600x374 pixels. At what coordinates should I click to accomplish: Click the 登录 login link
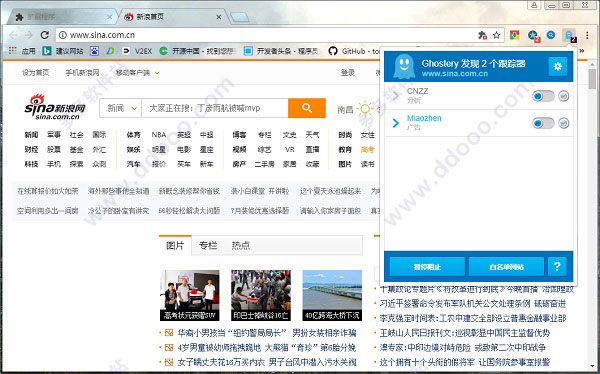[348, 72]
